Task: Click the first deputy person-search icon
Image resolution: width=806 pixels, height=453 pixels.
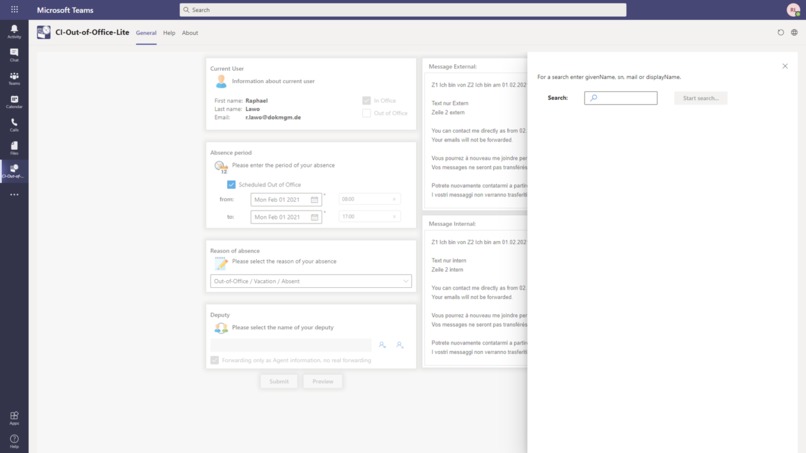Action: pyautogui.click(x=382, y=345)
